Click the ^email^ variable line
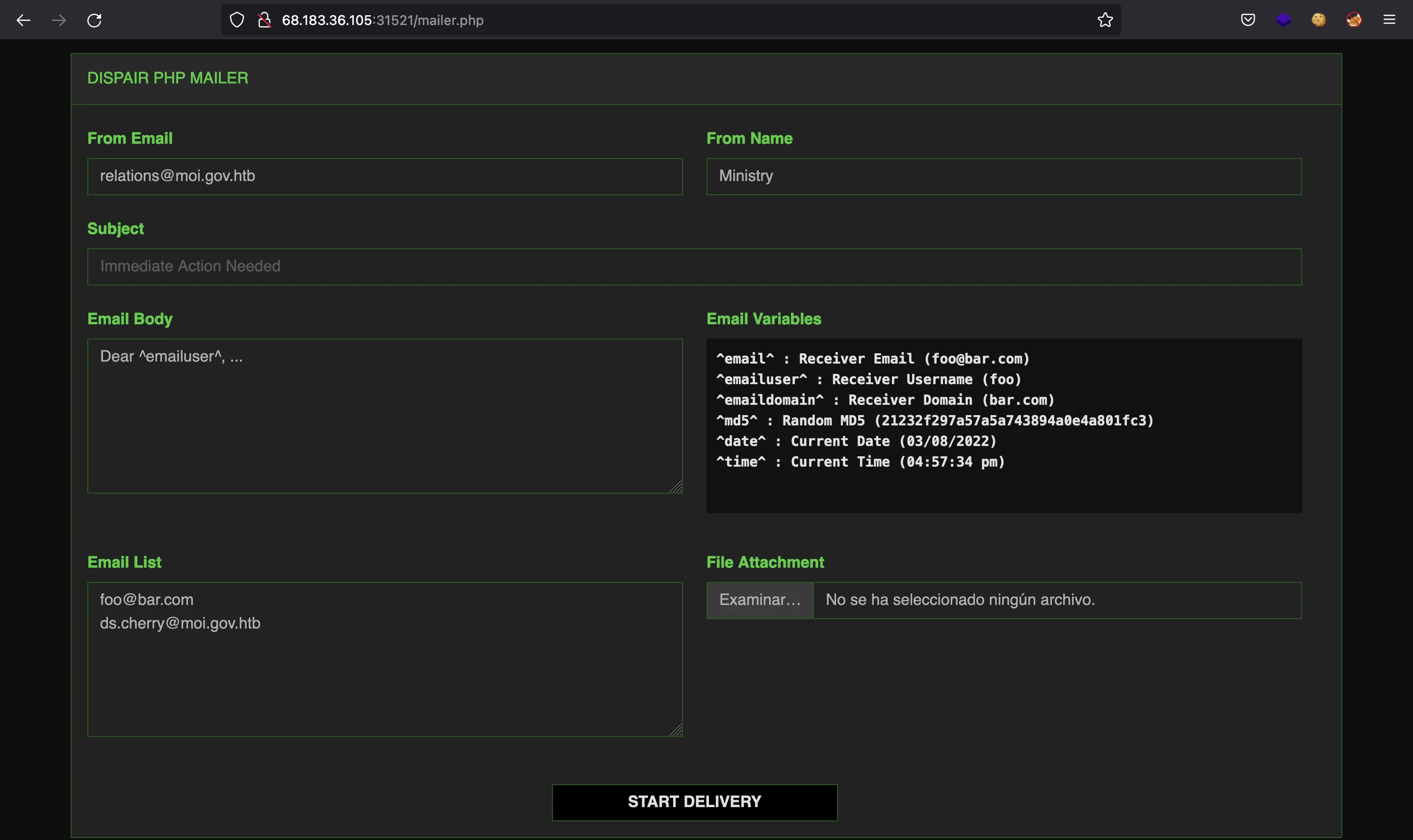The width and height of the screenshot is (1413, 840). click(x=873, y=359)
